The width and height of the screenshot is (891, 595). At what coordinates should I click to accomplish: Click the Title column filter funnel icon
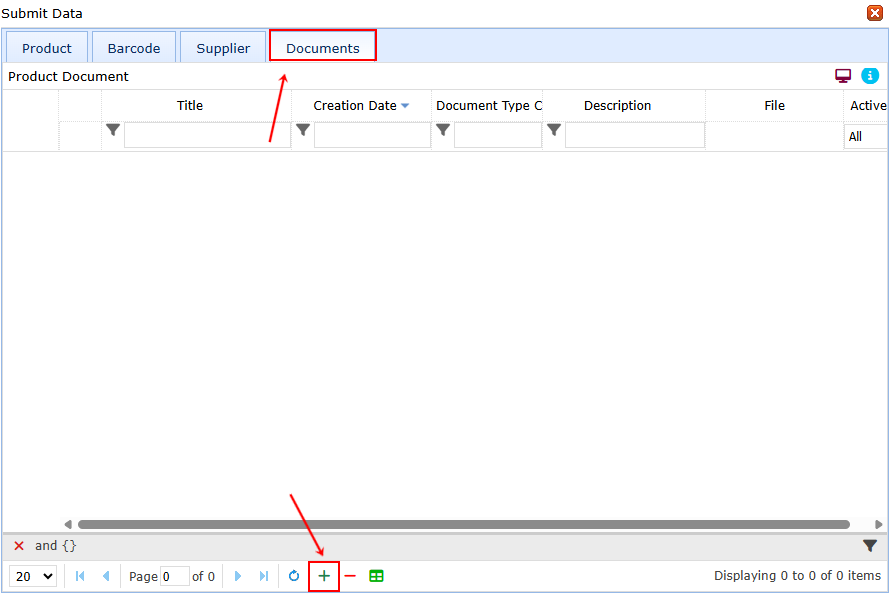coord(112,129)
